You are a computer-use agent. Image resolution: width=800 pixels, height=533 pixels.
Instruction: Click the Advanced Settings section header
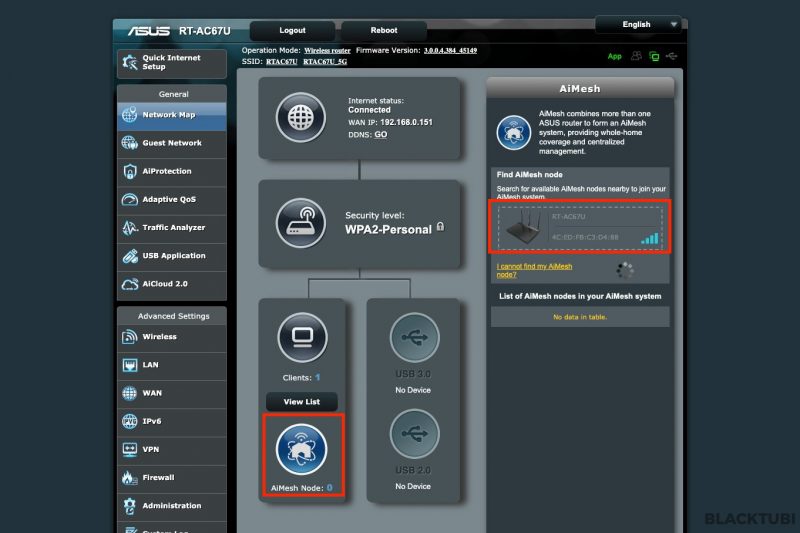click(173, 316)
